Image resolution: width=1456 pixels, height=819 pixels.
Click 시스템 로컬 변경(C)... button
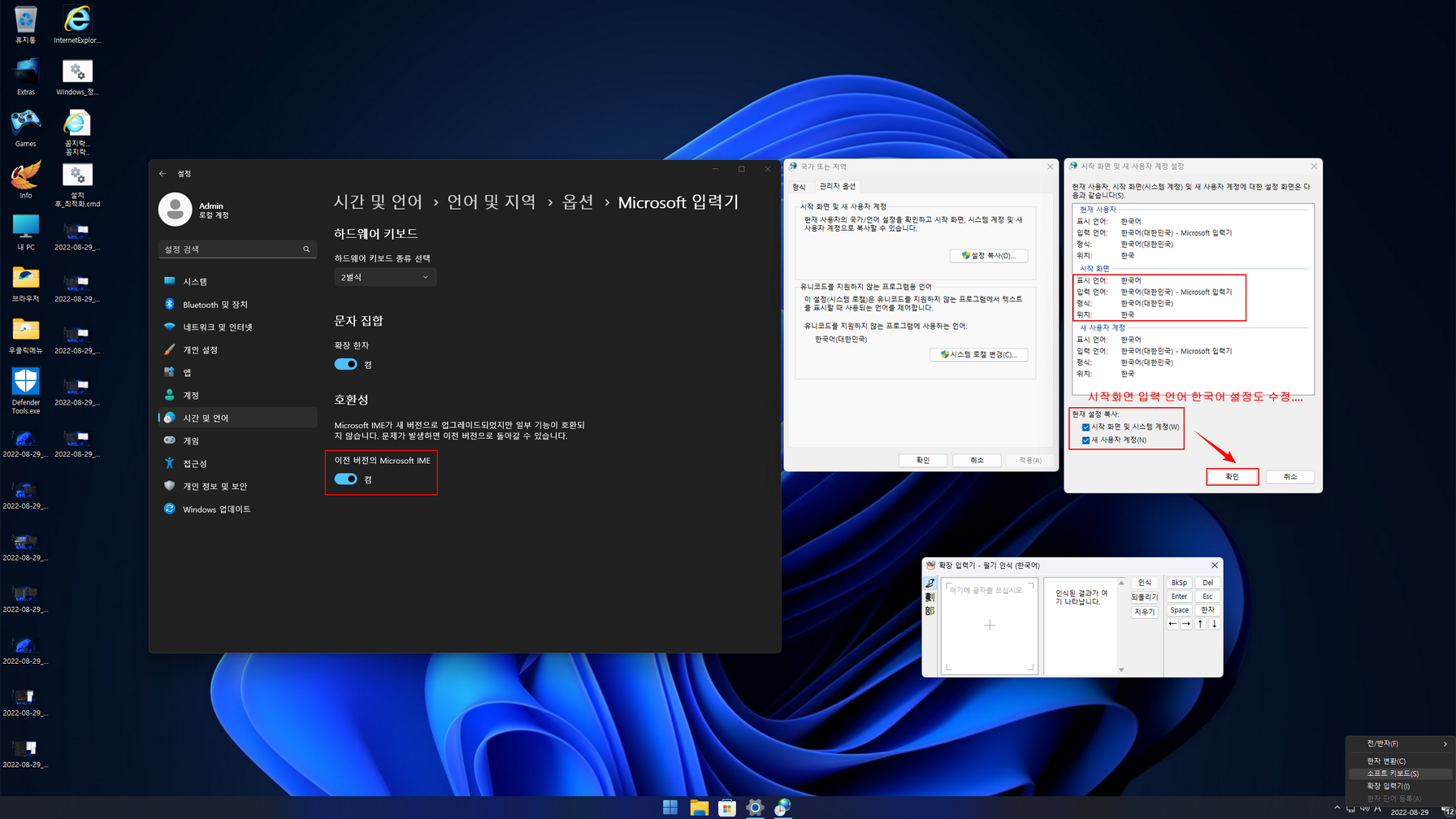coord(979,354)
